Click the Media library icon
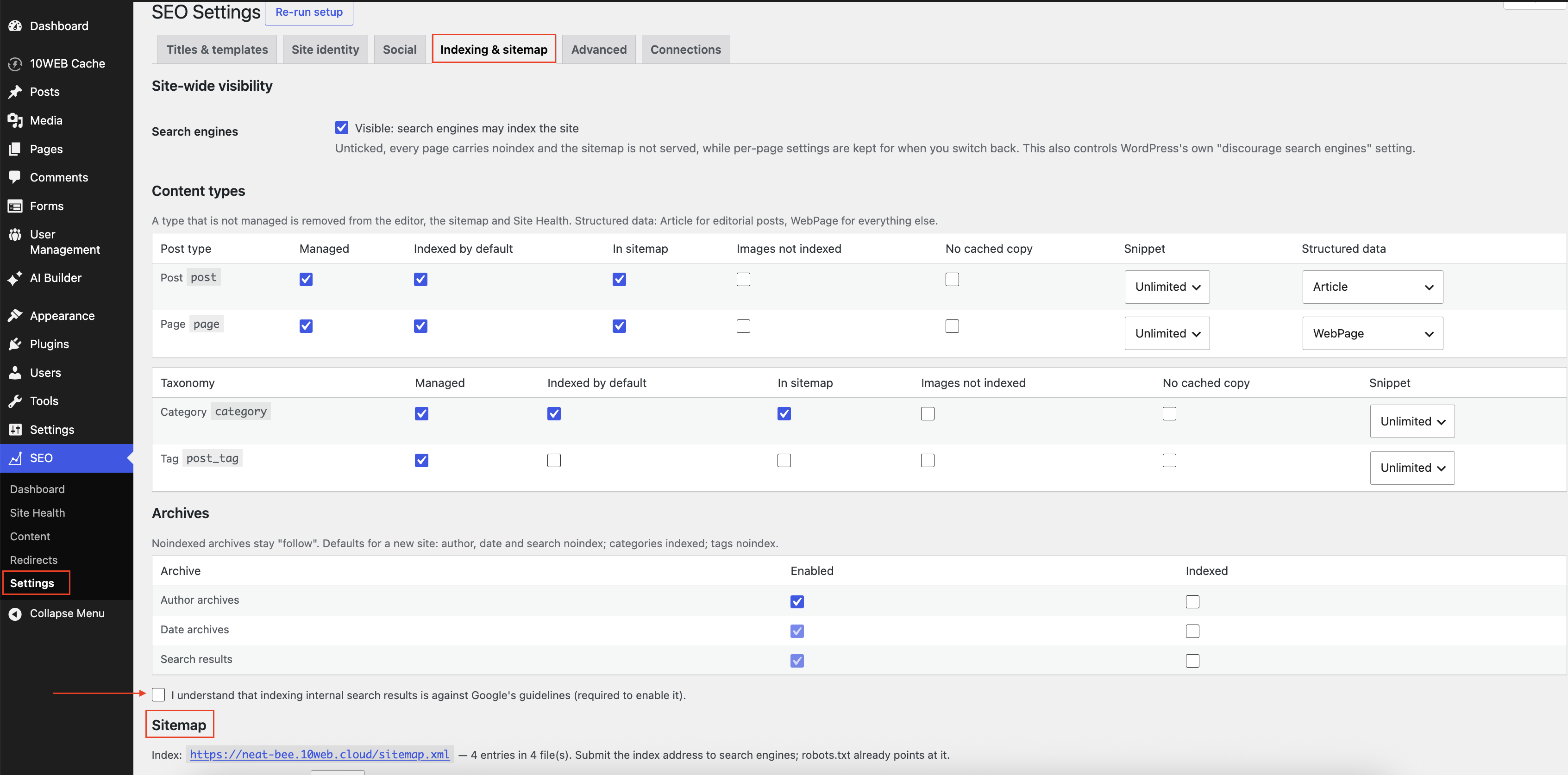The image size is (1568, 775). (15, 120)
